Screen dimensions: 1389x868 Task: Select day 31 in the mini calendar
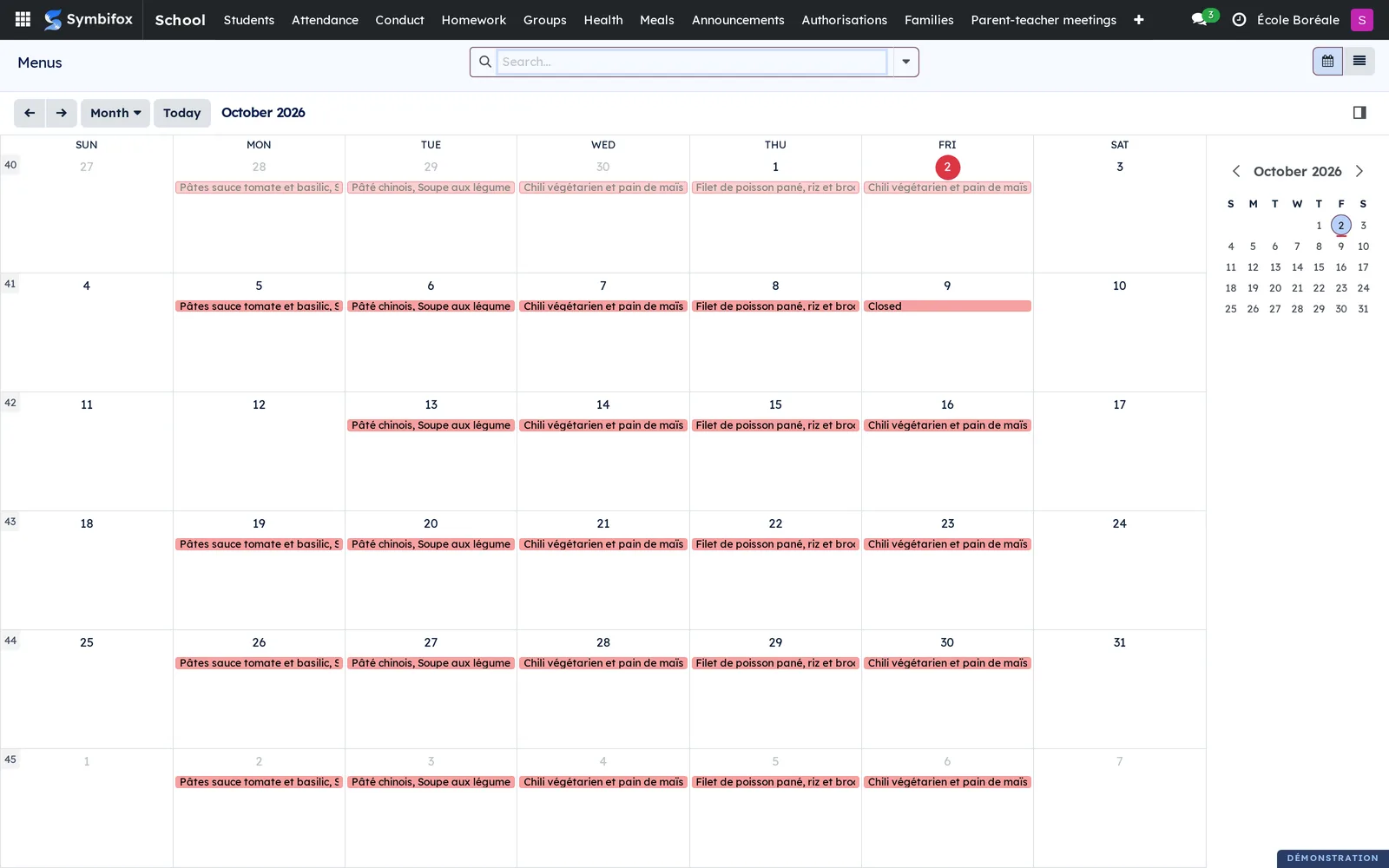[1363, 309]
